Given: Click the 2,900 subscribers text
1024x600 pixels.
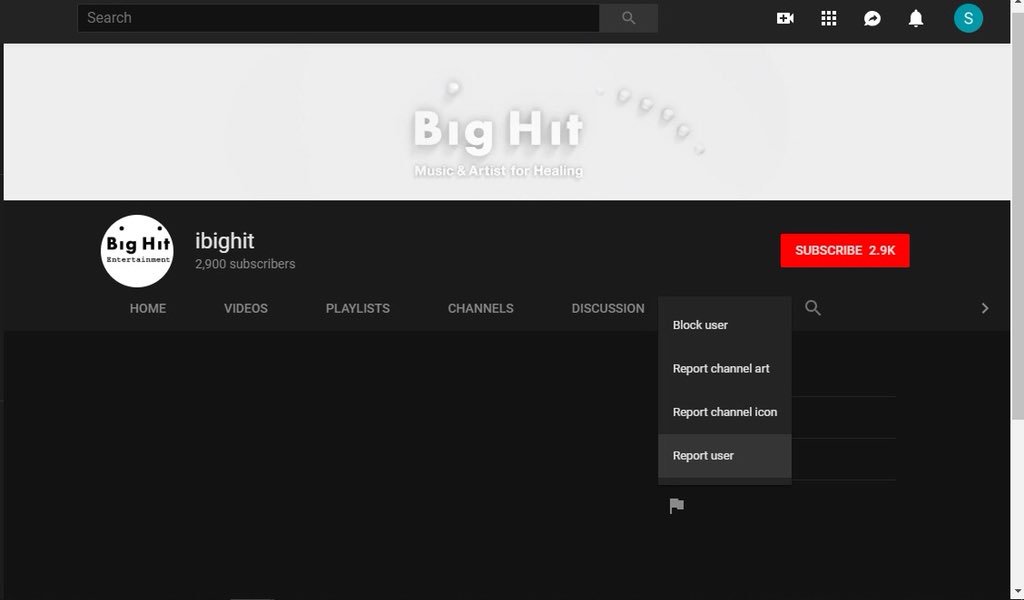Looking at the screenshot, I should (245, 264).
